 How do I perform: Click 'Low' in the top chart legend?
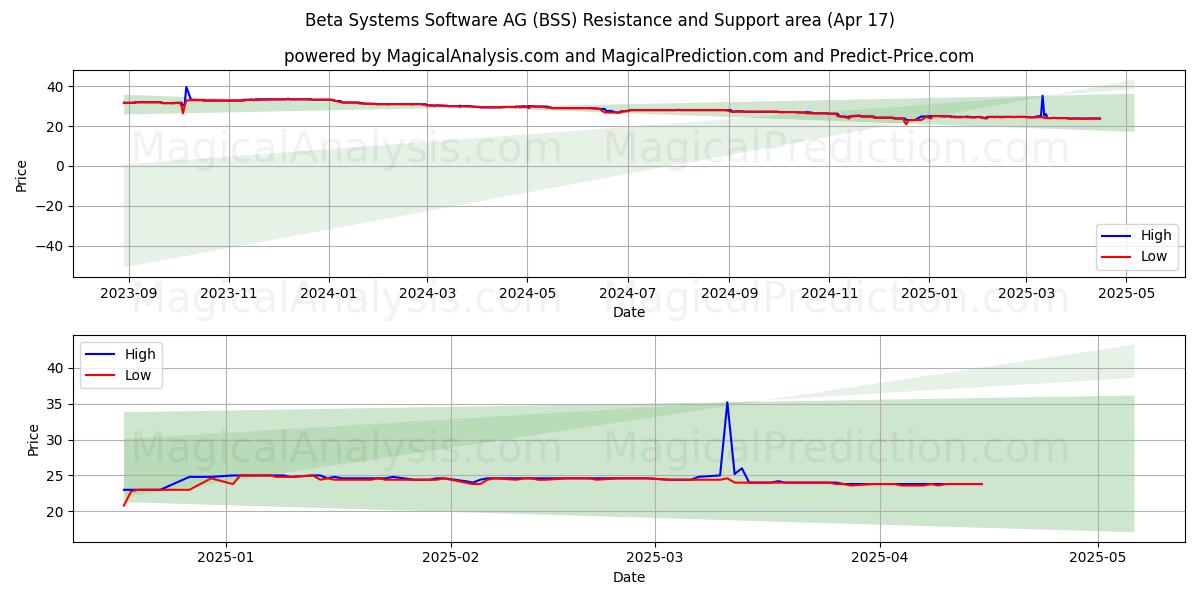click(1154, 257)
